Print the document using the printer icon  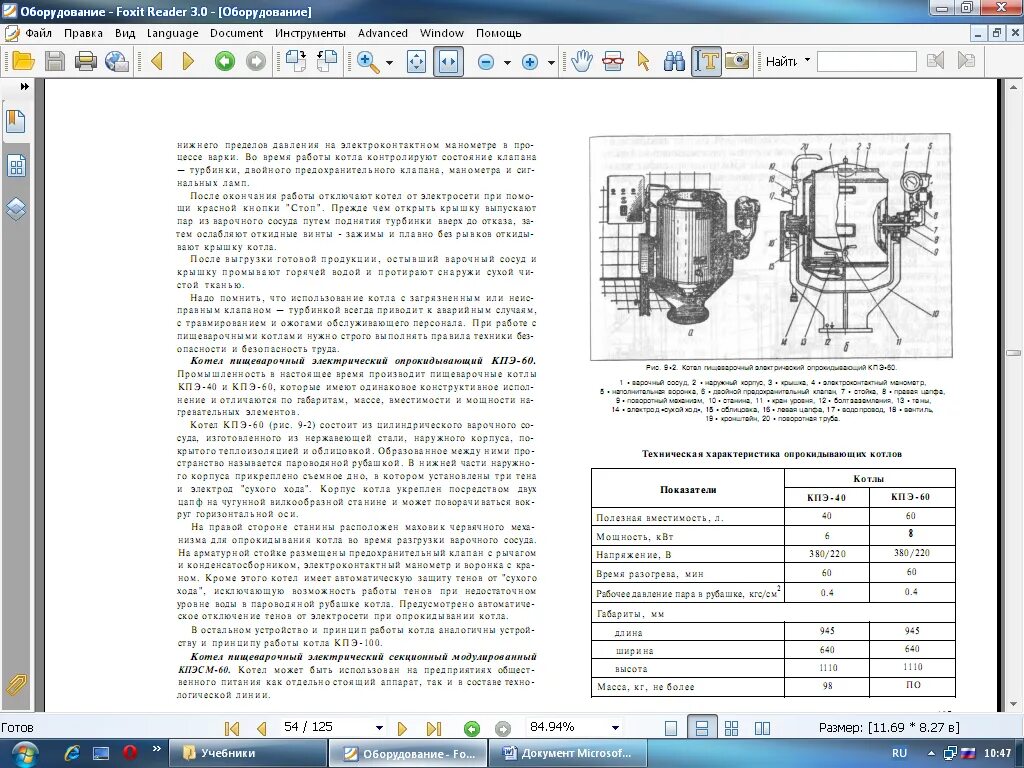86,61
